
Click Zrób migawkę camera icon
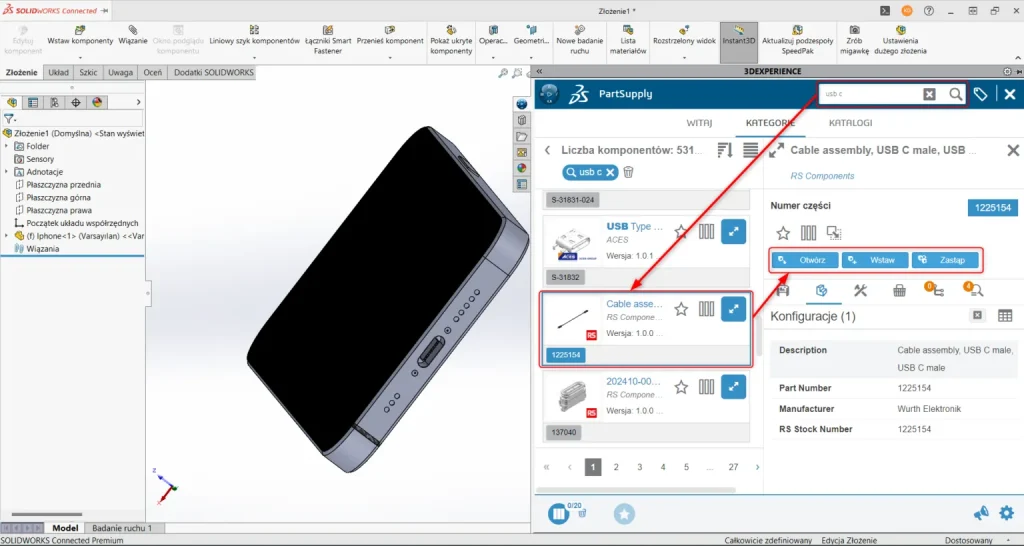click(854, 30)
